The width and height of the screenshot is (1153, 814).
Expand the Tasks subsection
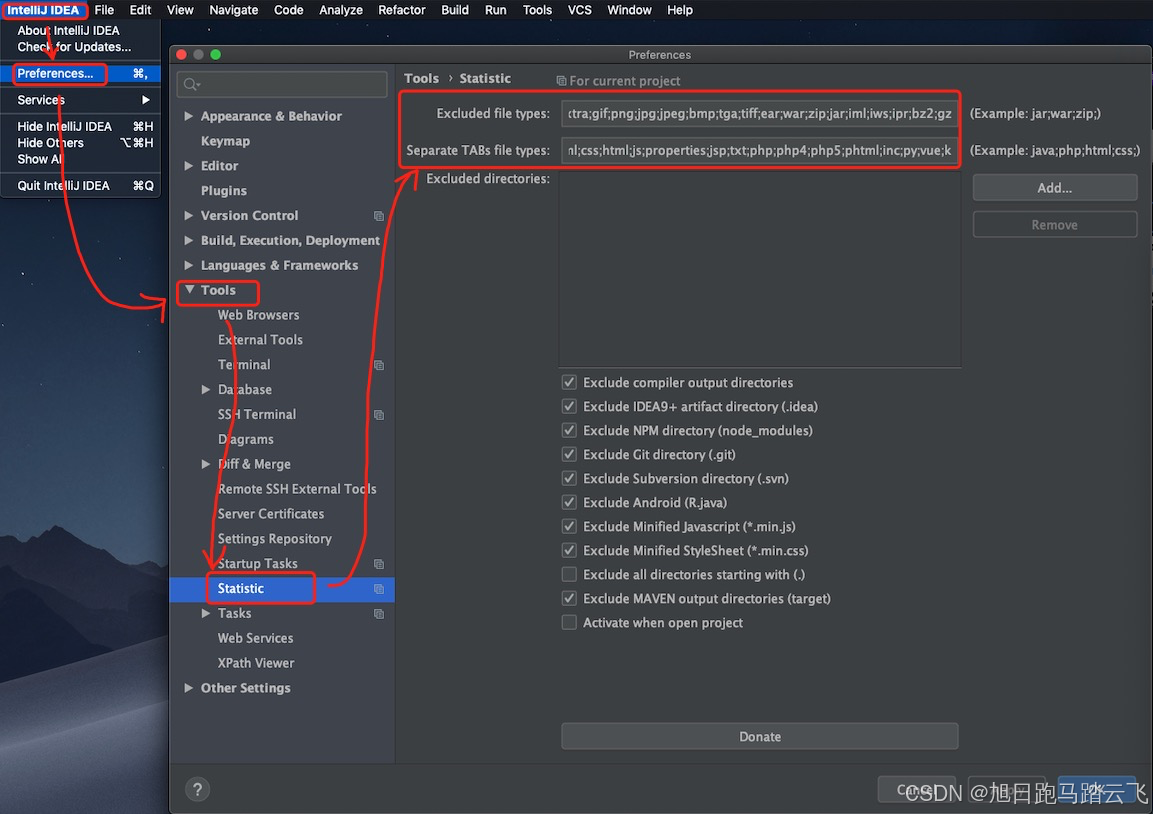206,613
